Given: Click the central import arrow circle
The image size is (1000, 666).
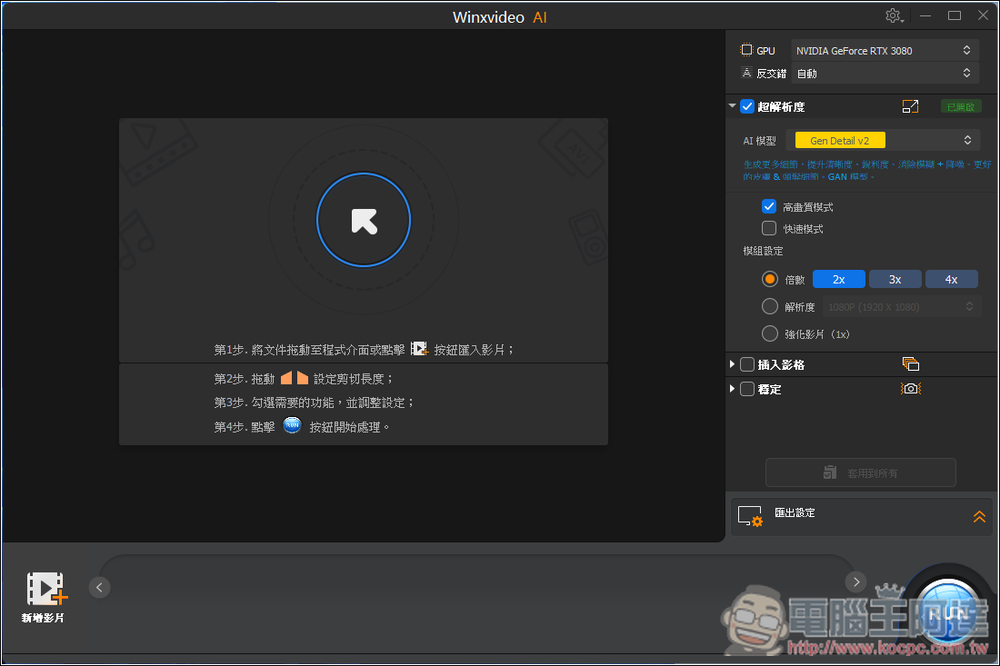Looking at the screenshot, I should [x=364, y=219].
